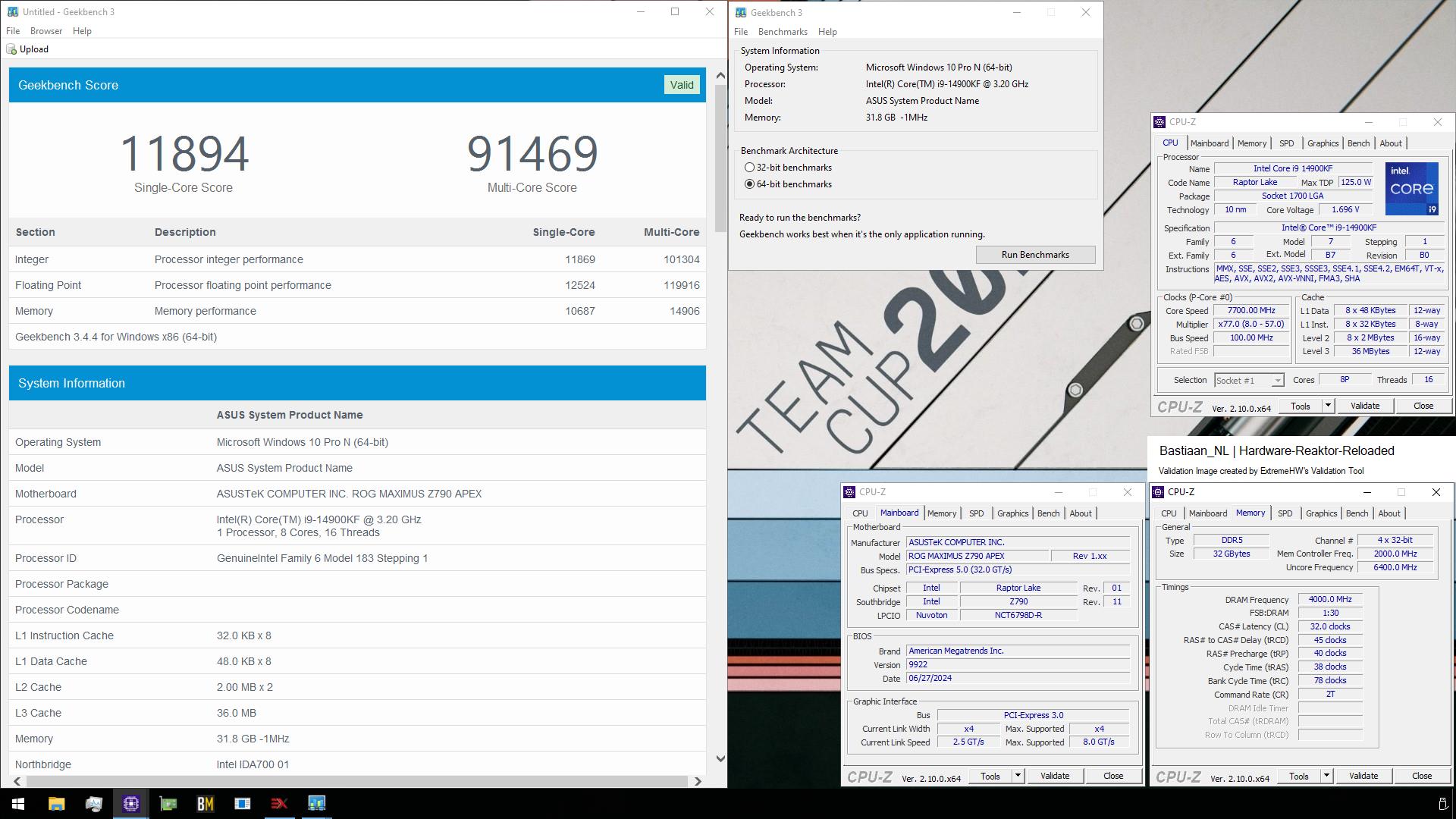The height and width of the screenshot is (819, 1456).
Task: Switch to CPU-Z purple chip taskbar icon
Action: [130, 803]
